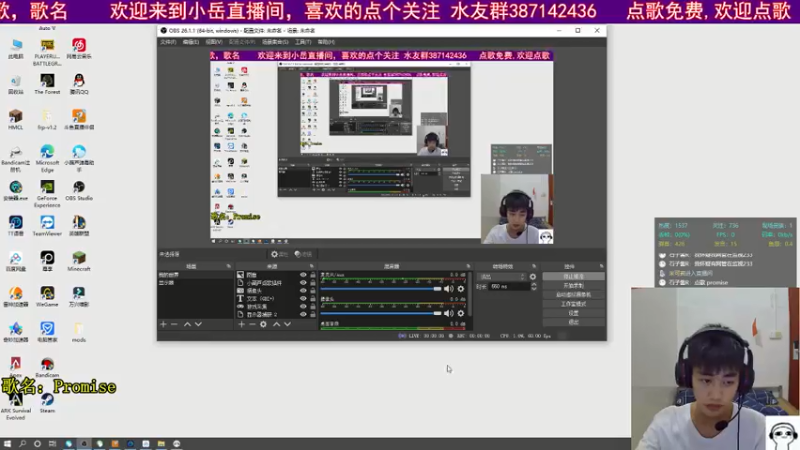Remove the selected source with the minus icon
800x450 pixels.
(x=252, y=324)
